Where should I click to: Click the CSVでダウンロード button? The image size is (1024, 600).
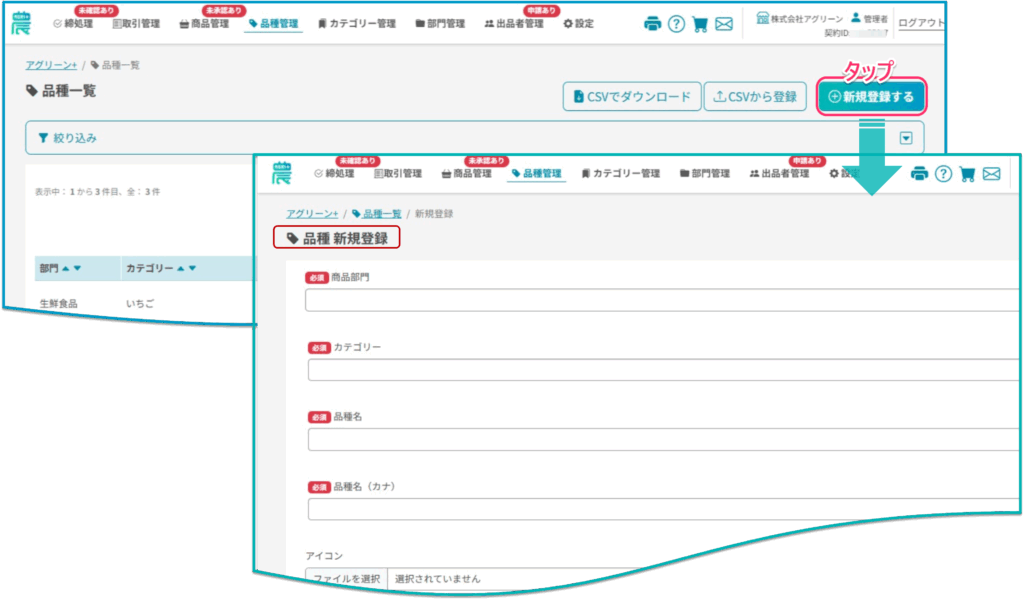coord(631,97)
